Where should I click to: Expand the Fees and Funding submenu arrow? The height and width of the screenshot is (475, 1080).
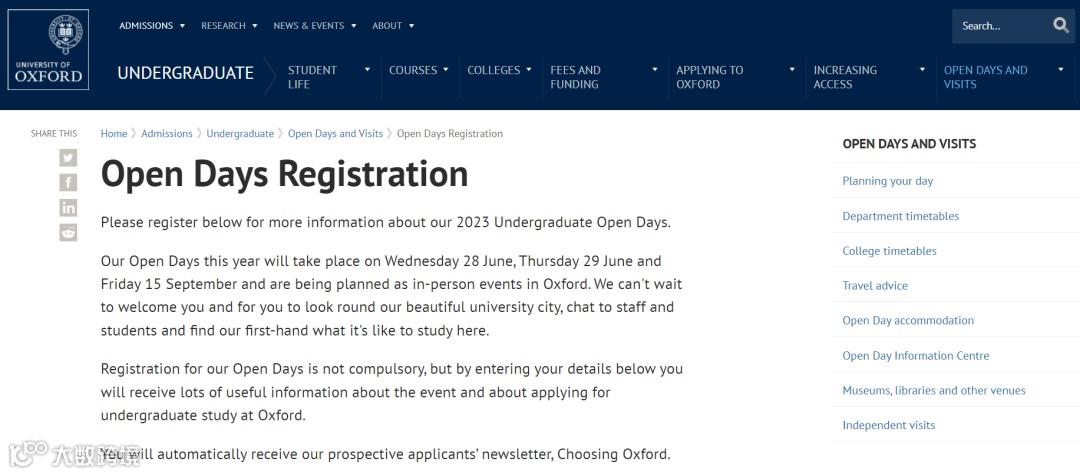(x=655, y=70)
